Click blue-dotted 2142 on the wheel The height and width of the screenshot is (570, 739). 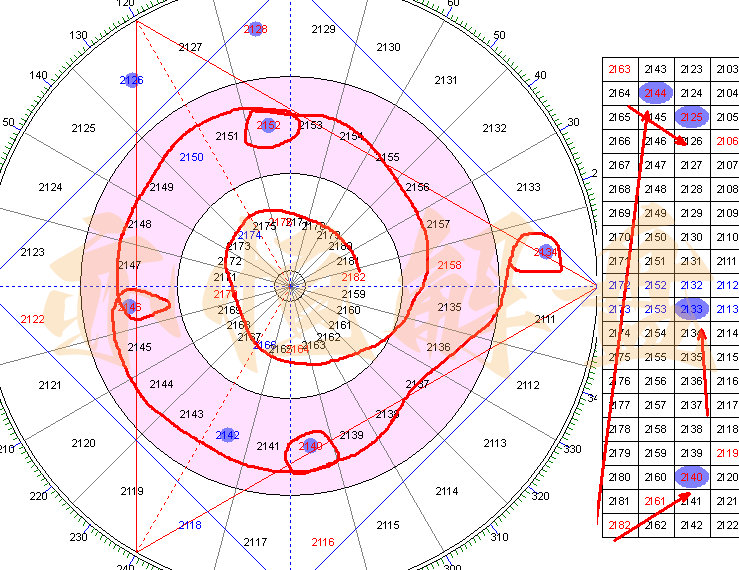point(227,435)
